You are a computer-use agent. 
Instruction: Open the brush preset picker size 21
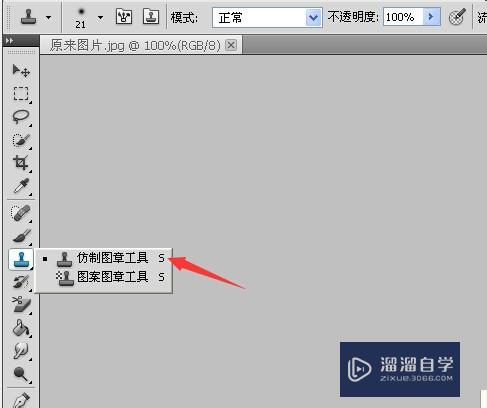(80, 18)
